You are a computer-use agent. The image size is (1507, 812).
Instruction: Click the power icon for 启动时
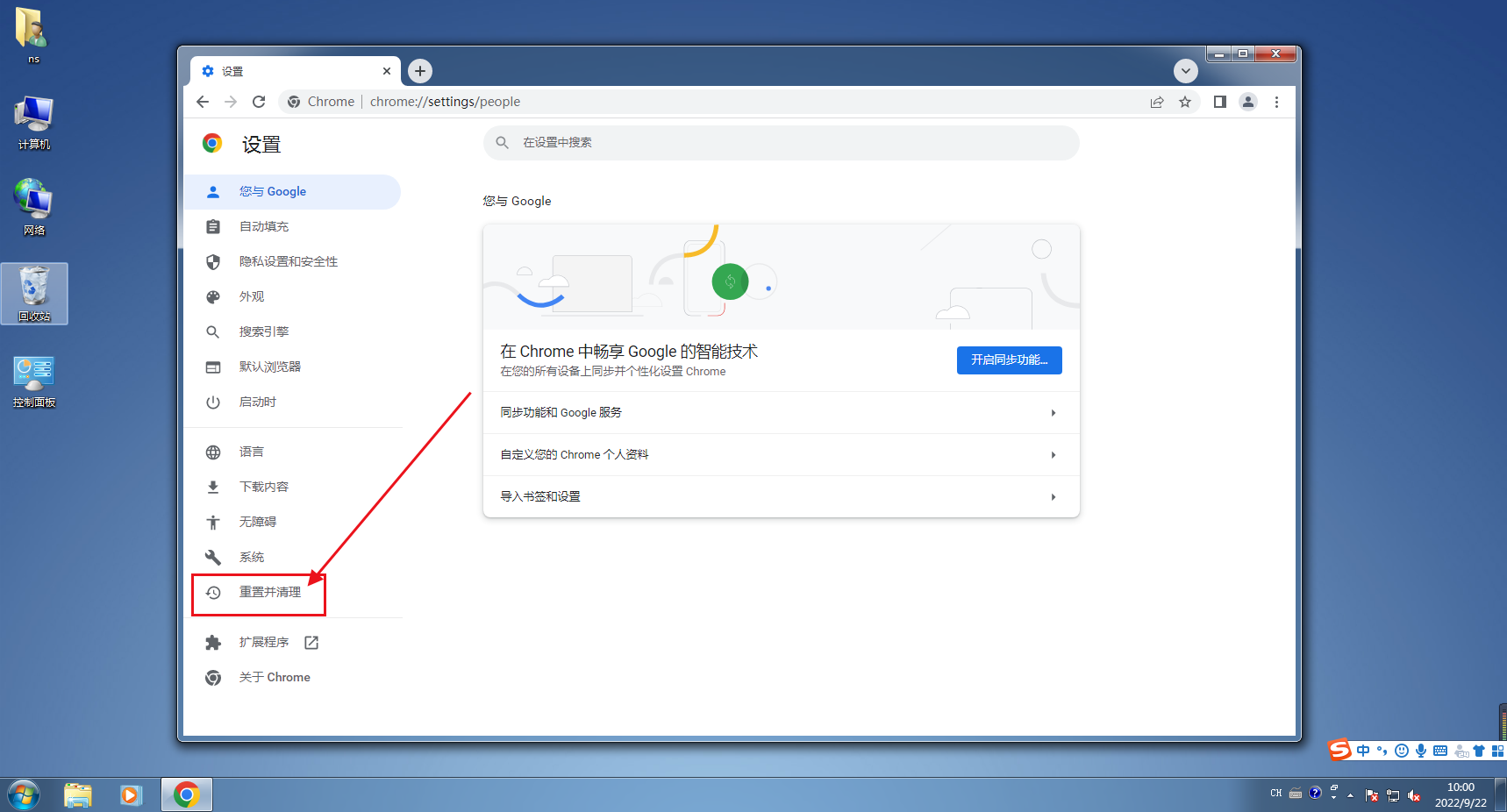[213, 402]
